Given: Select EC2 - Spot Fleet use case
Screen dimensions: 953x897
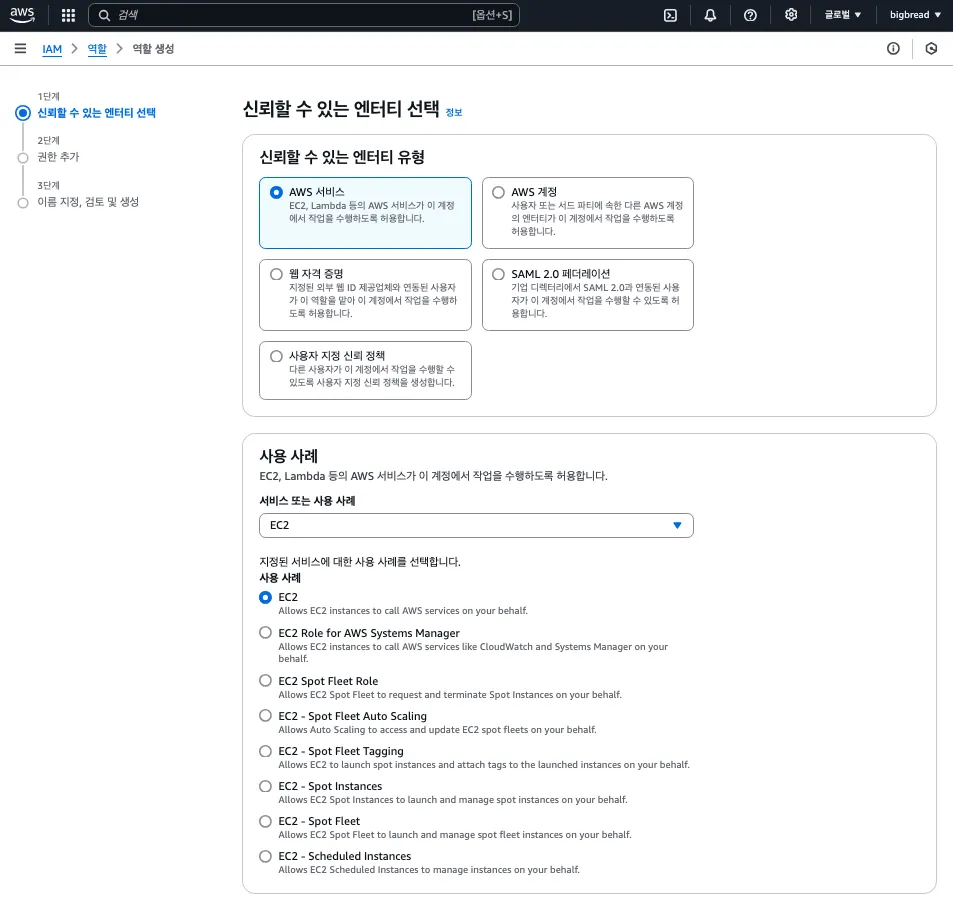Looking at the screenshot, I should point(266,821).
